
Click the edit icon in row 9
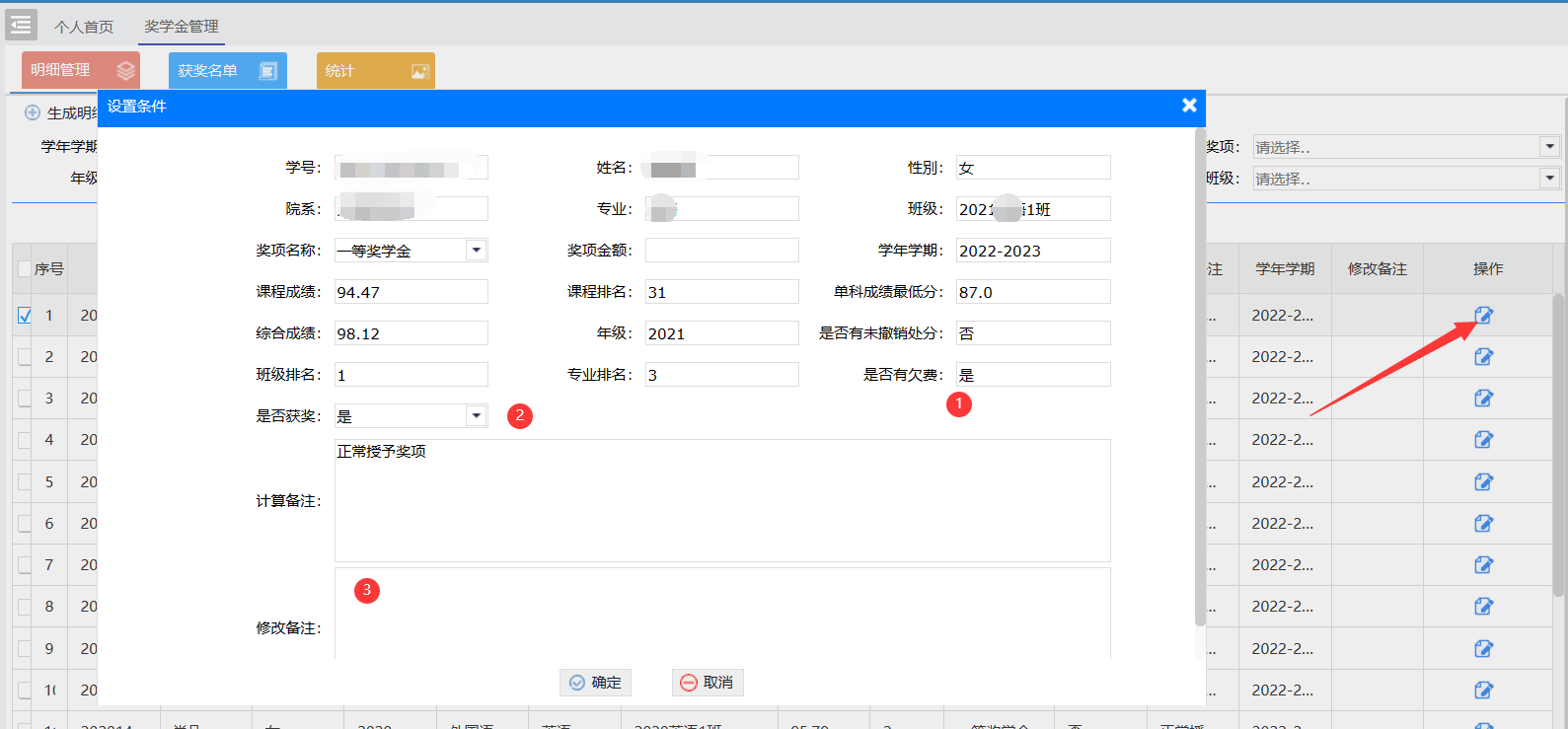click(x=1483, y=649)
